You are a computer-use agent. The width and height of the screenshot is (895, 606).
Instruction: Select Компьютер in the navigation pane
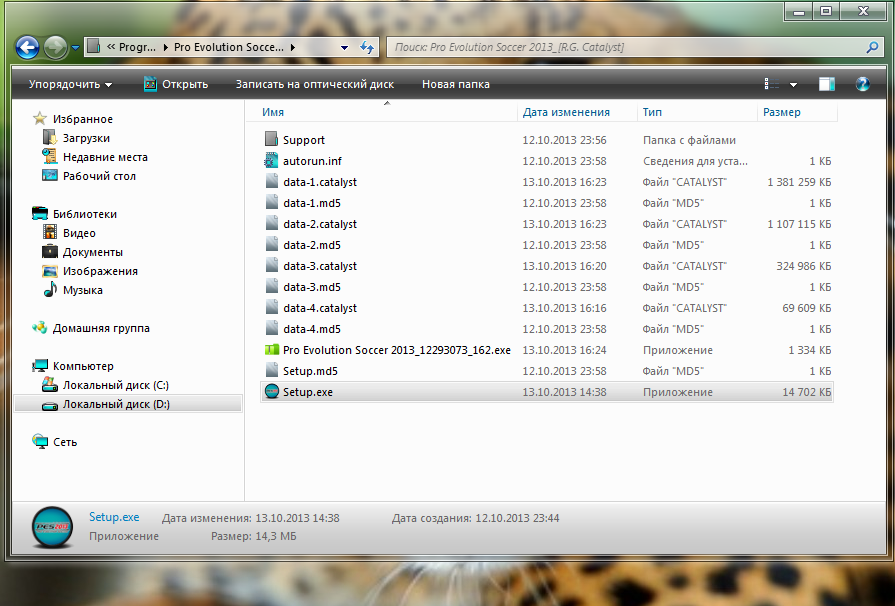click(83, 366)
